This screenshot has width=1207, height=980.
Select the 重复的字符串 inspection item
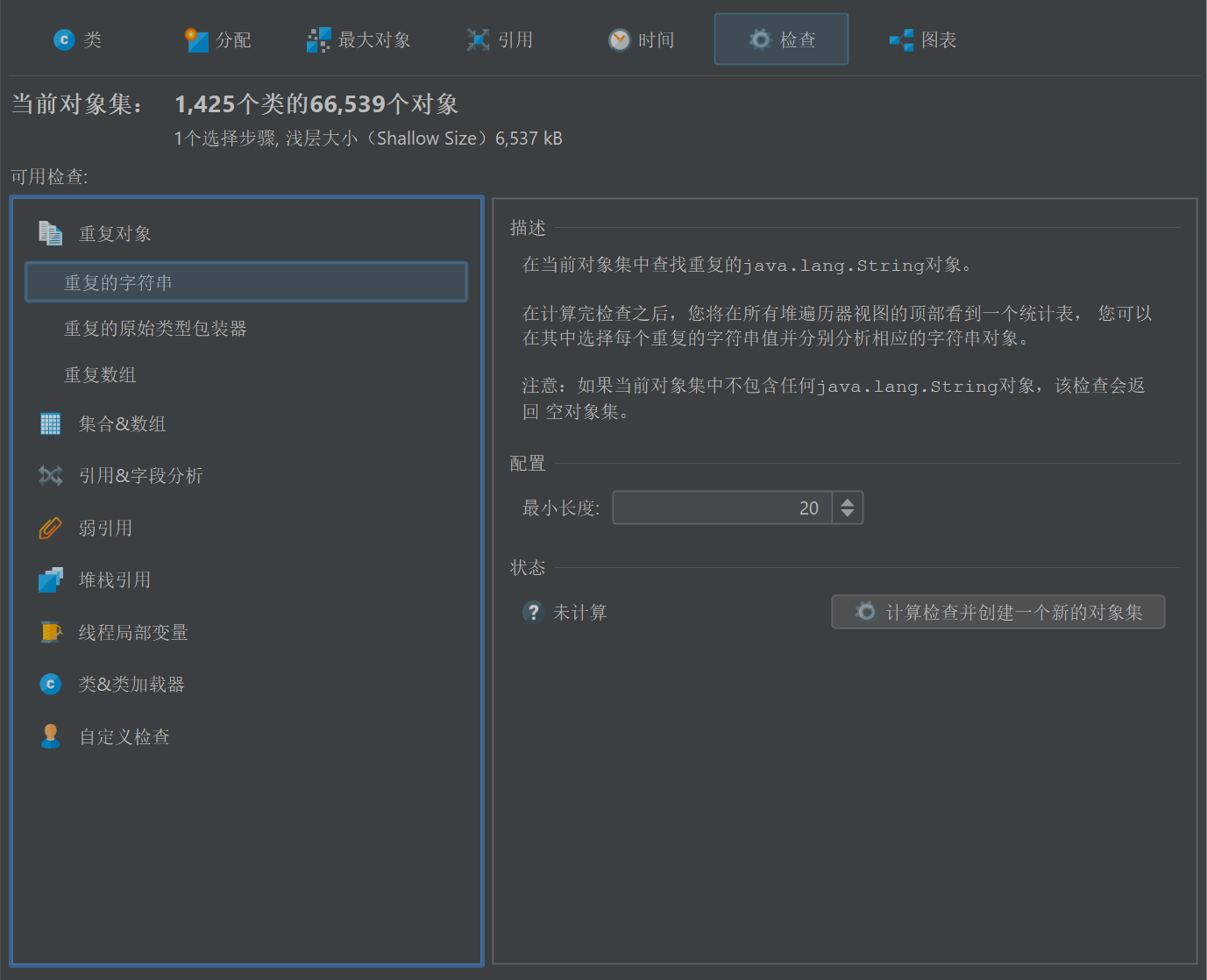(x=118, y=282)
